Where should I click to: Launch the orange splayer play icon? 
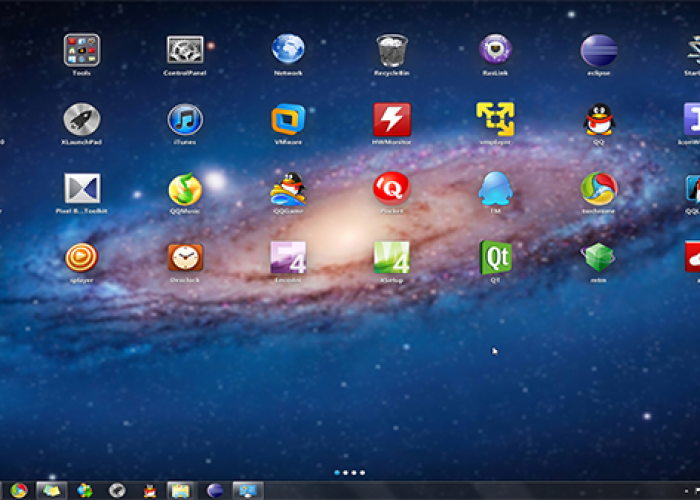click(82, 258)
